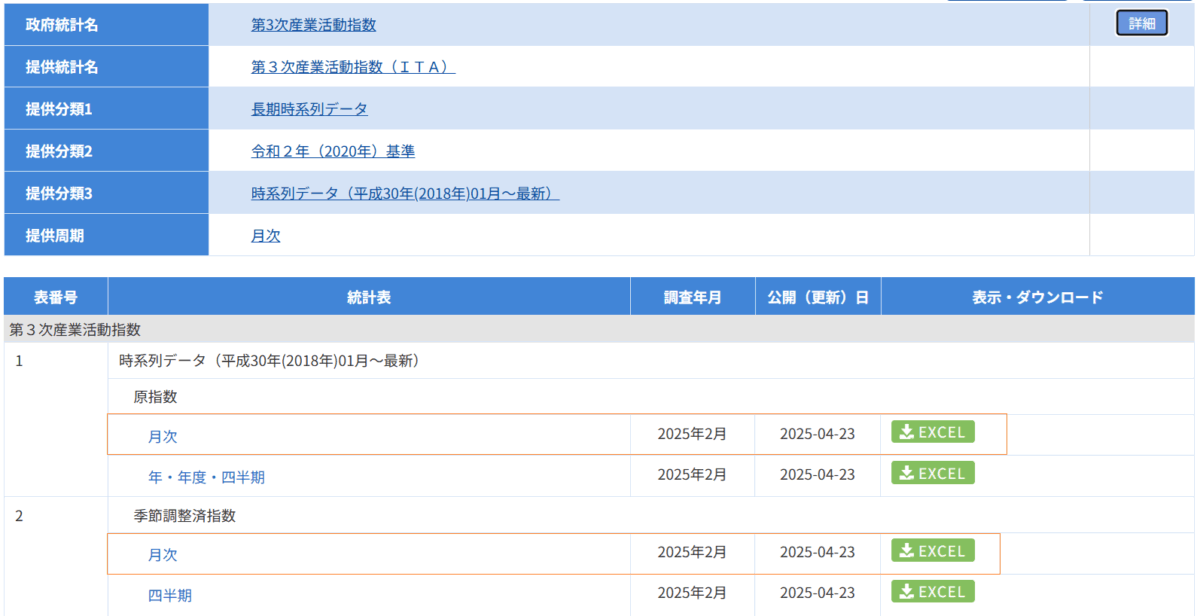Click the 表番号 column header

[56, 297]
